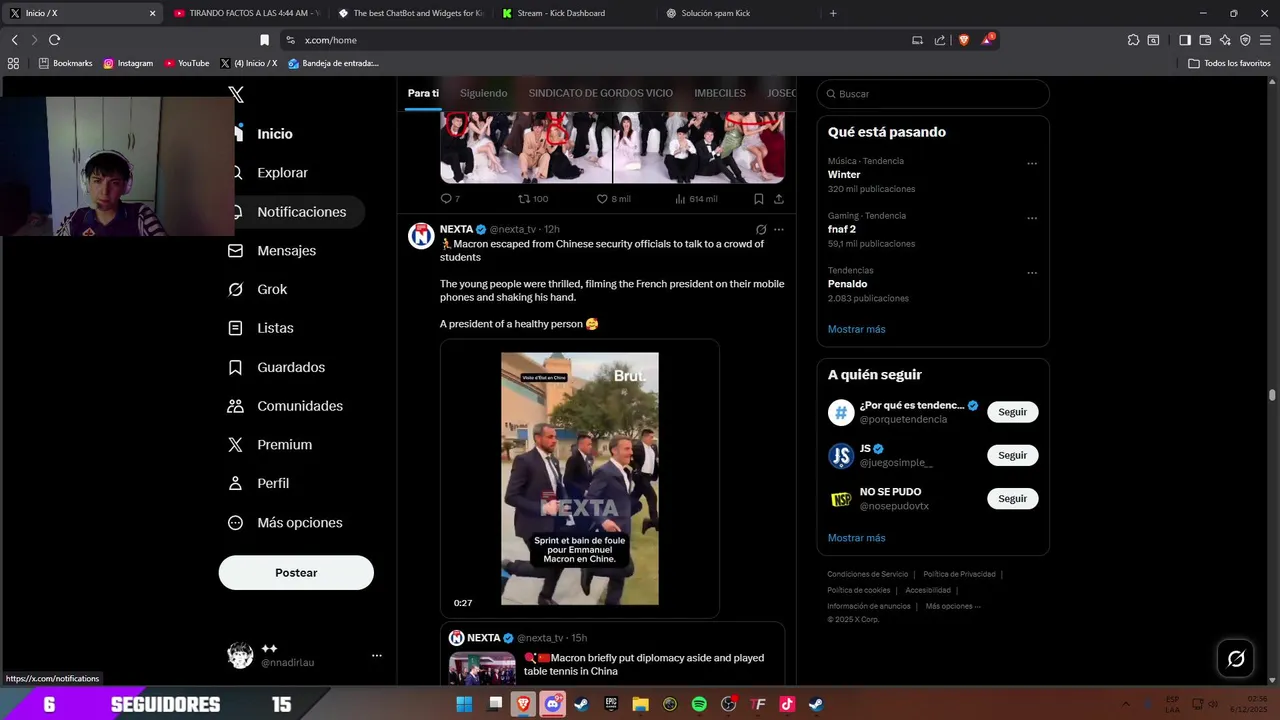The height and width of the screenshot is (720, 1280).
Task: Open Política de Privacidad link
Action: tap(959, 574)
